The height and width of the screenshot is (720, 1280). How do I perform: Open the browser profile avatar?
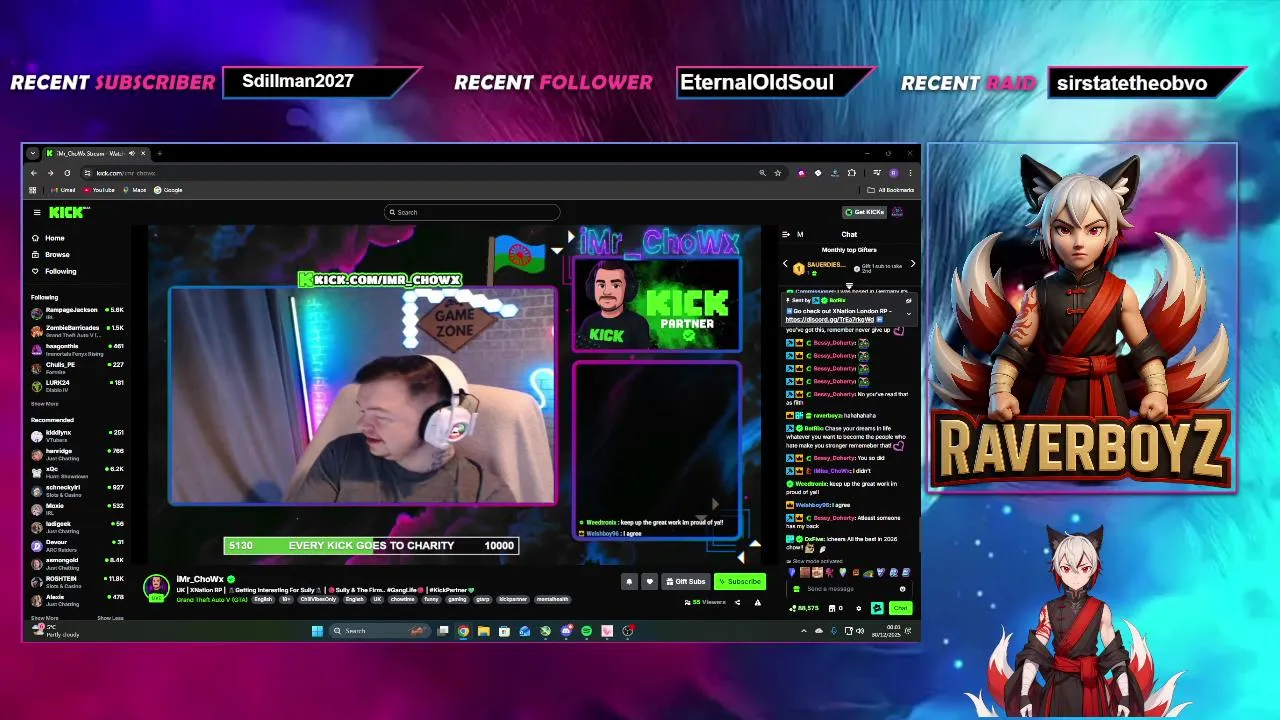(x=893, y=173)
